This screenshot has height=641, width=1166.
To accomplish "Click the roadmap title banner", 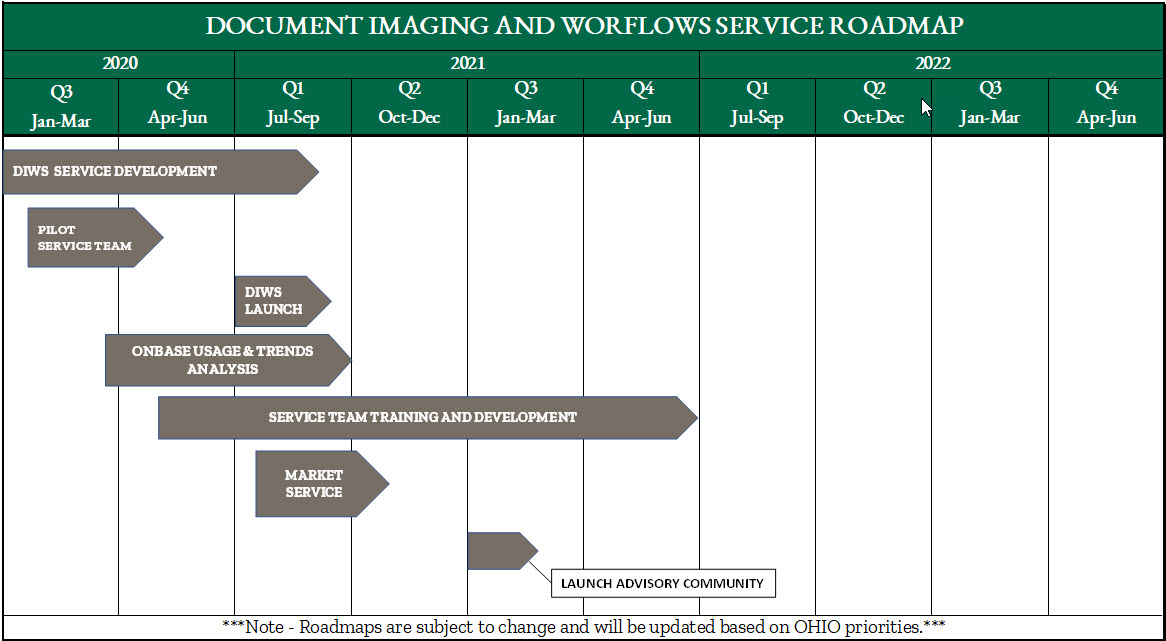I will [583, 26].
